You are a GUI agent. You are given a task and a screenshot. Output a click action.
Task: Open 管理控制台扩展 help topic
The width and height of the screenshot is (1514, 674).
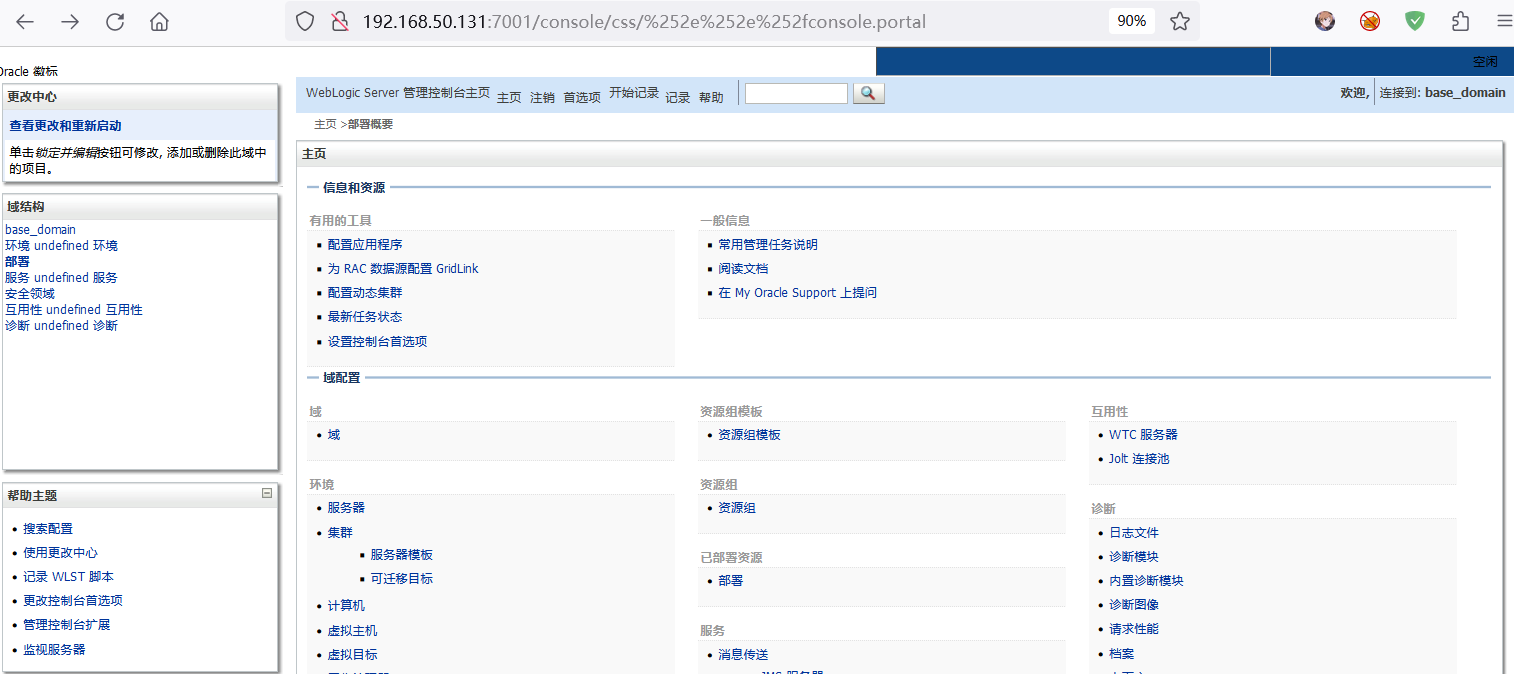(x=67, y=625)
